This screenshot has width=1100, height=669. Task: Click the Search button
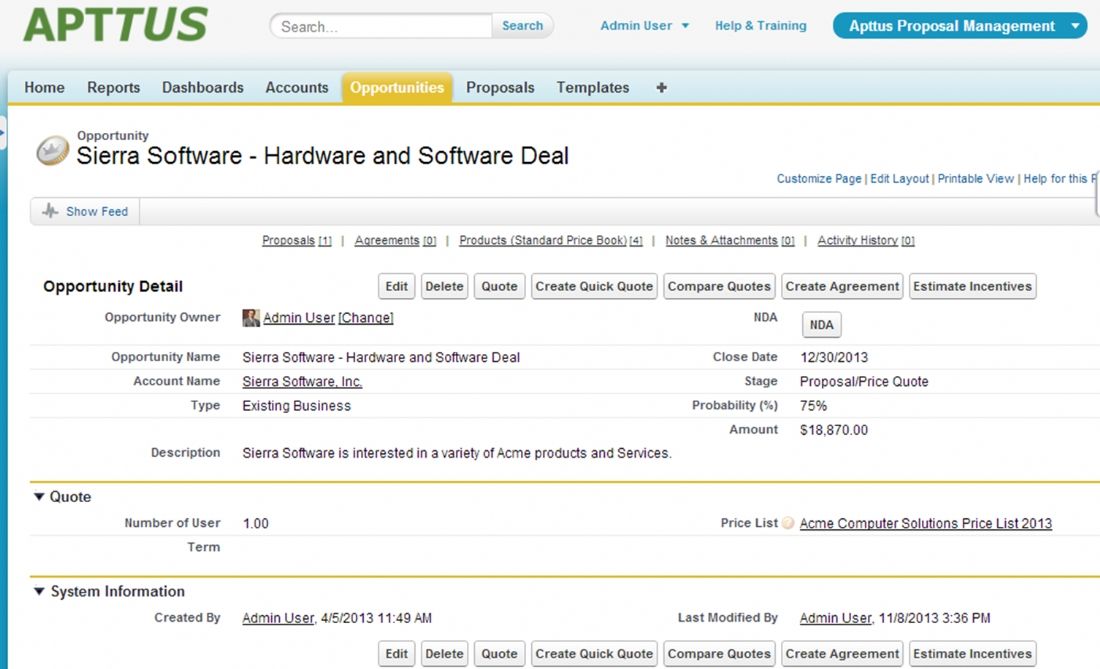[x=523, y=26]
